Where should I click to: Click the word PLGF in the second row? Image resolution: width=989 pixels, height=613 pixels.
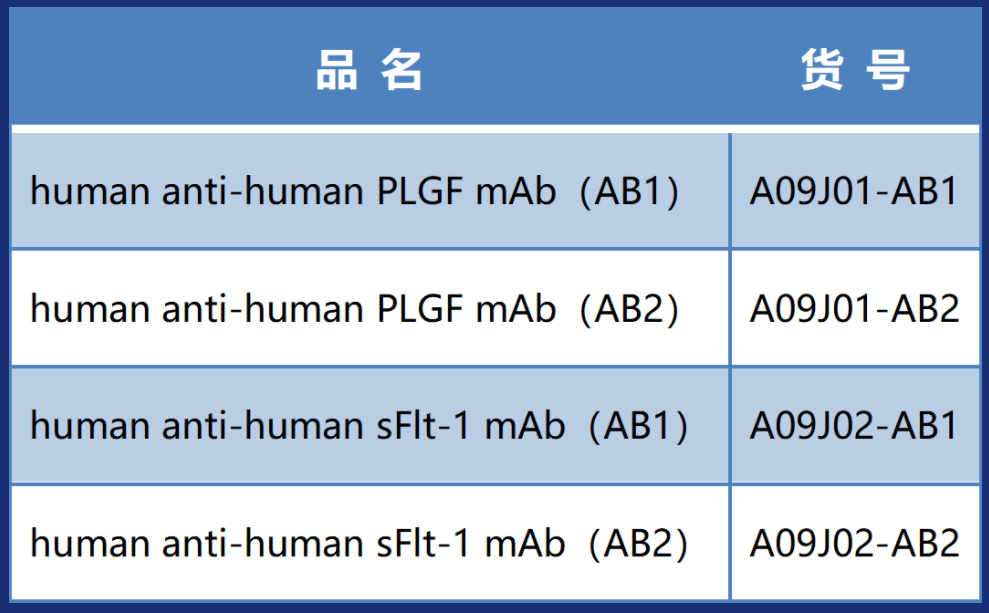[420, 308]
